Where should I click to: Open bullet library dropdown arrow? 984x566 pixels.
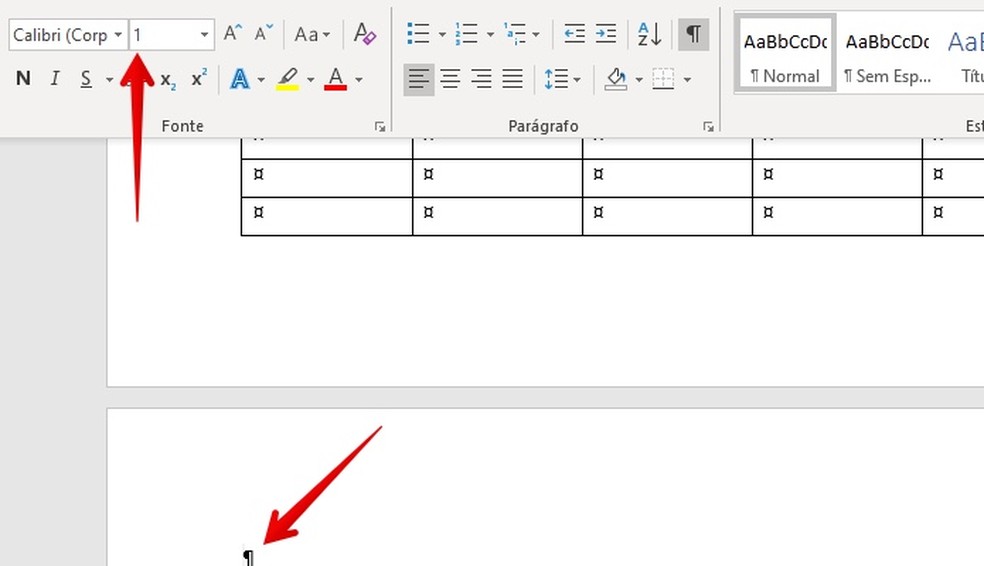pos(442,35)
